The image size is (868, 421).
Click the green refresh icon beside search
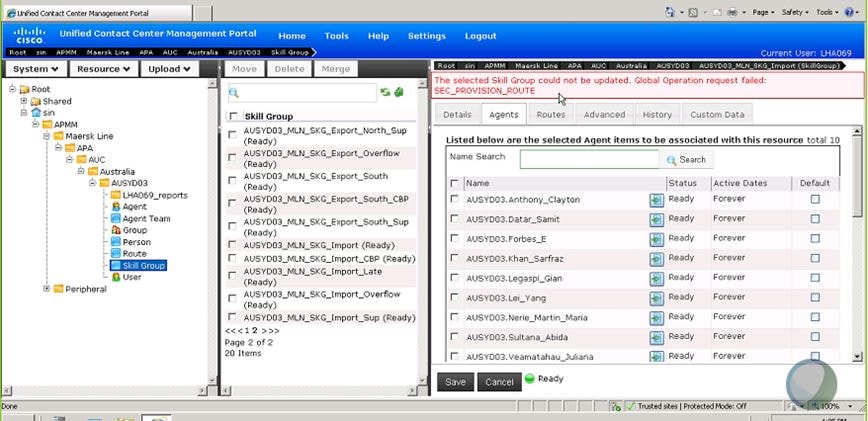pos(385,92)
